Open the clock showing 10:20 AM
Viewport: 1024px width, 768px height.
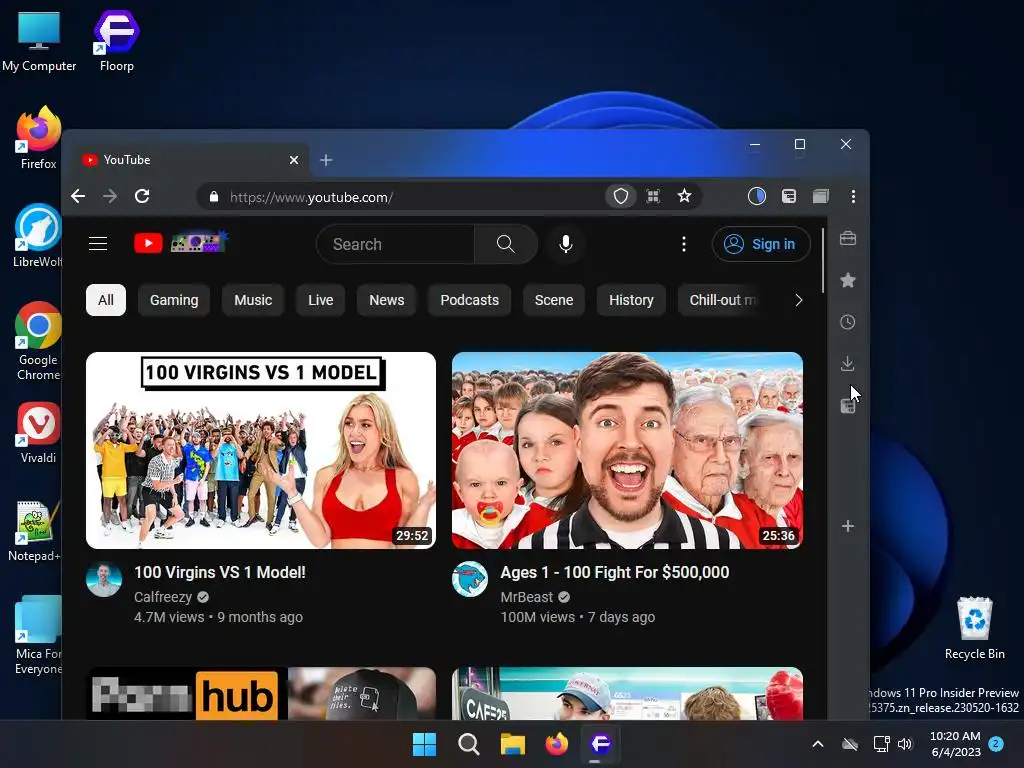click(955, 744)
